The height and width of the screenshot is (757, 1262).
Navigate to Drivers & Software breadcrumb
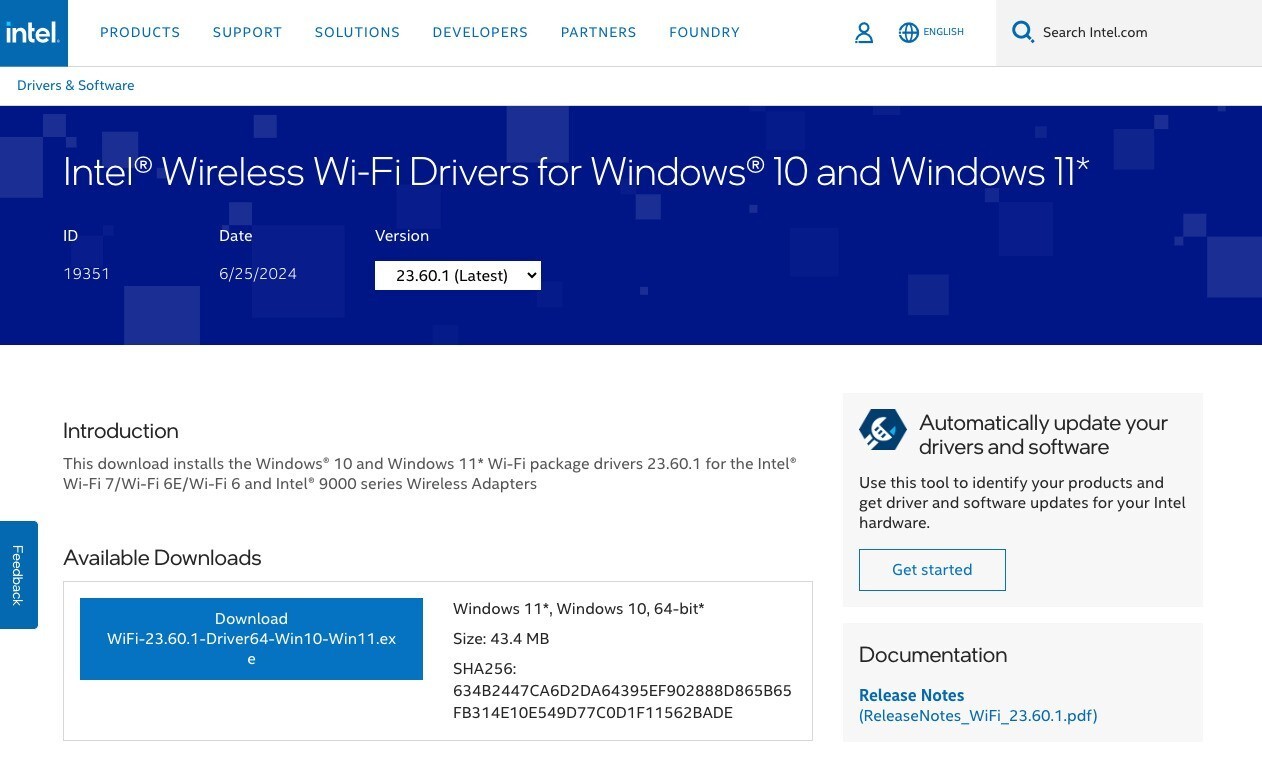[75, 85]
